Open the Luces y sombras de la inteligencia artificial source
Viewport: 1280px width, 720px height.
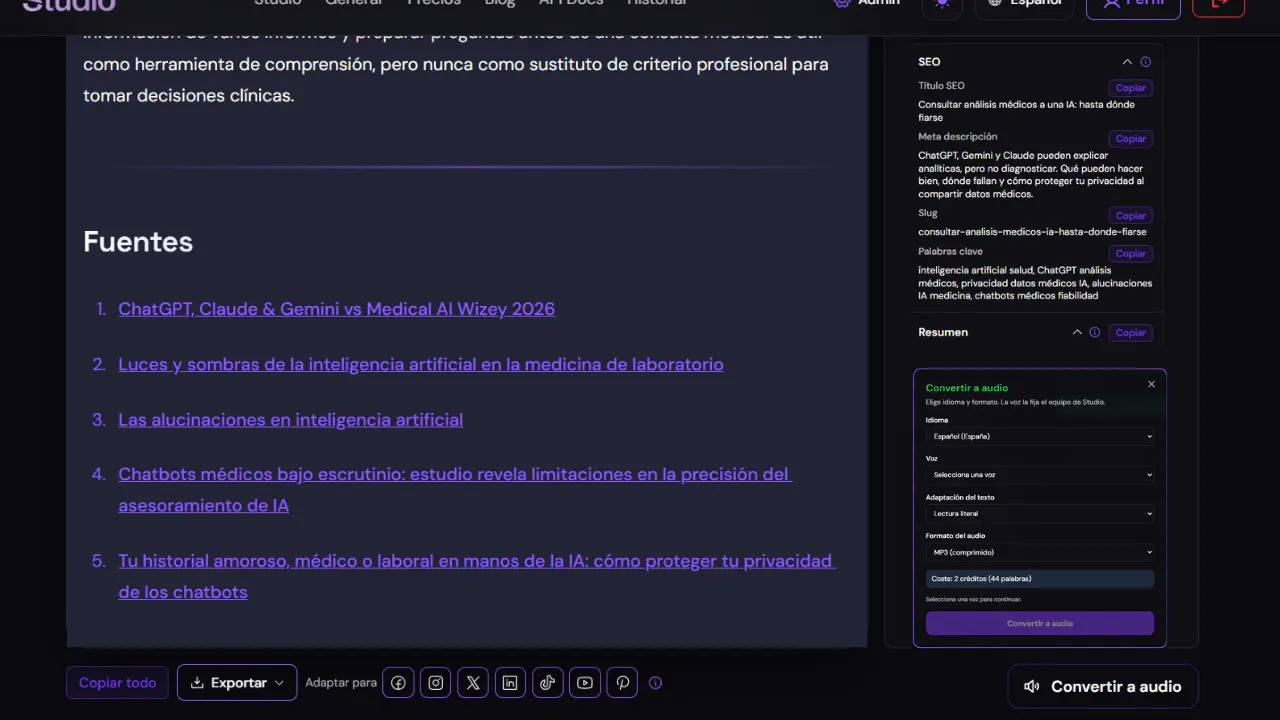(421, 364)
